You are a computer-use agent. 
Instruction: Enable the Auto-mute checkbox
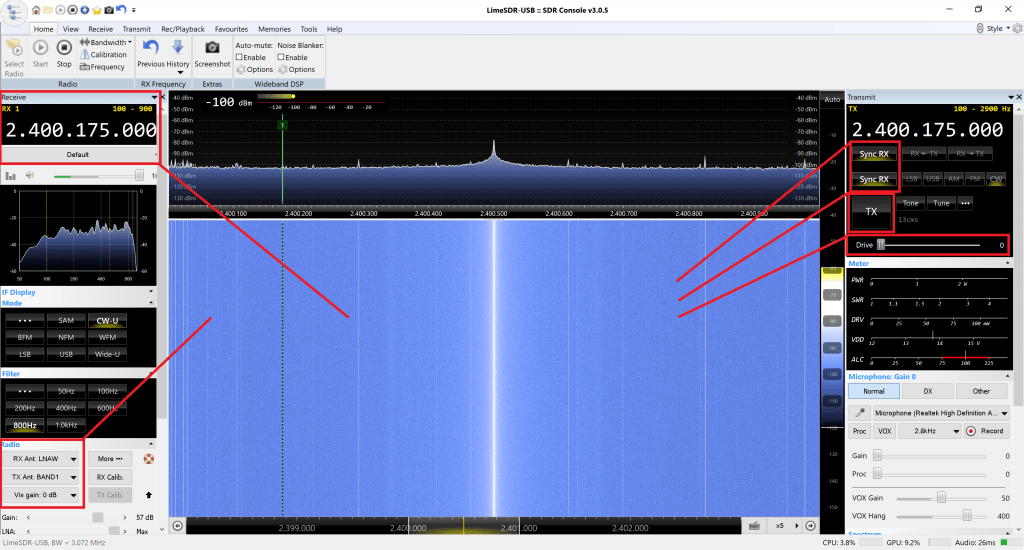(x=240, y=57)
